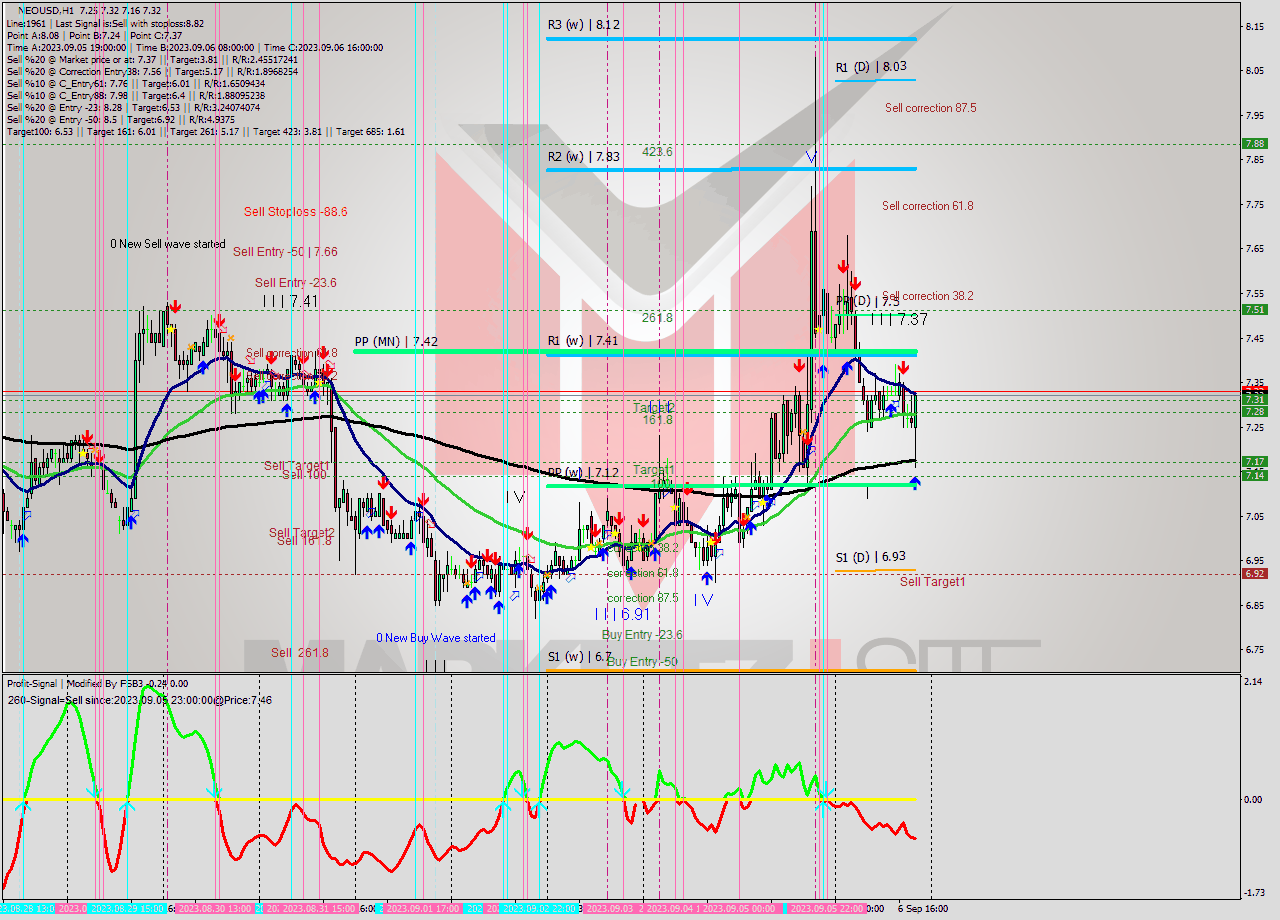Click the 'R3 (w) | 8.12' pivot label

click(x=584, y=25)
